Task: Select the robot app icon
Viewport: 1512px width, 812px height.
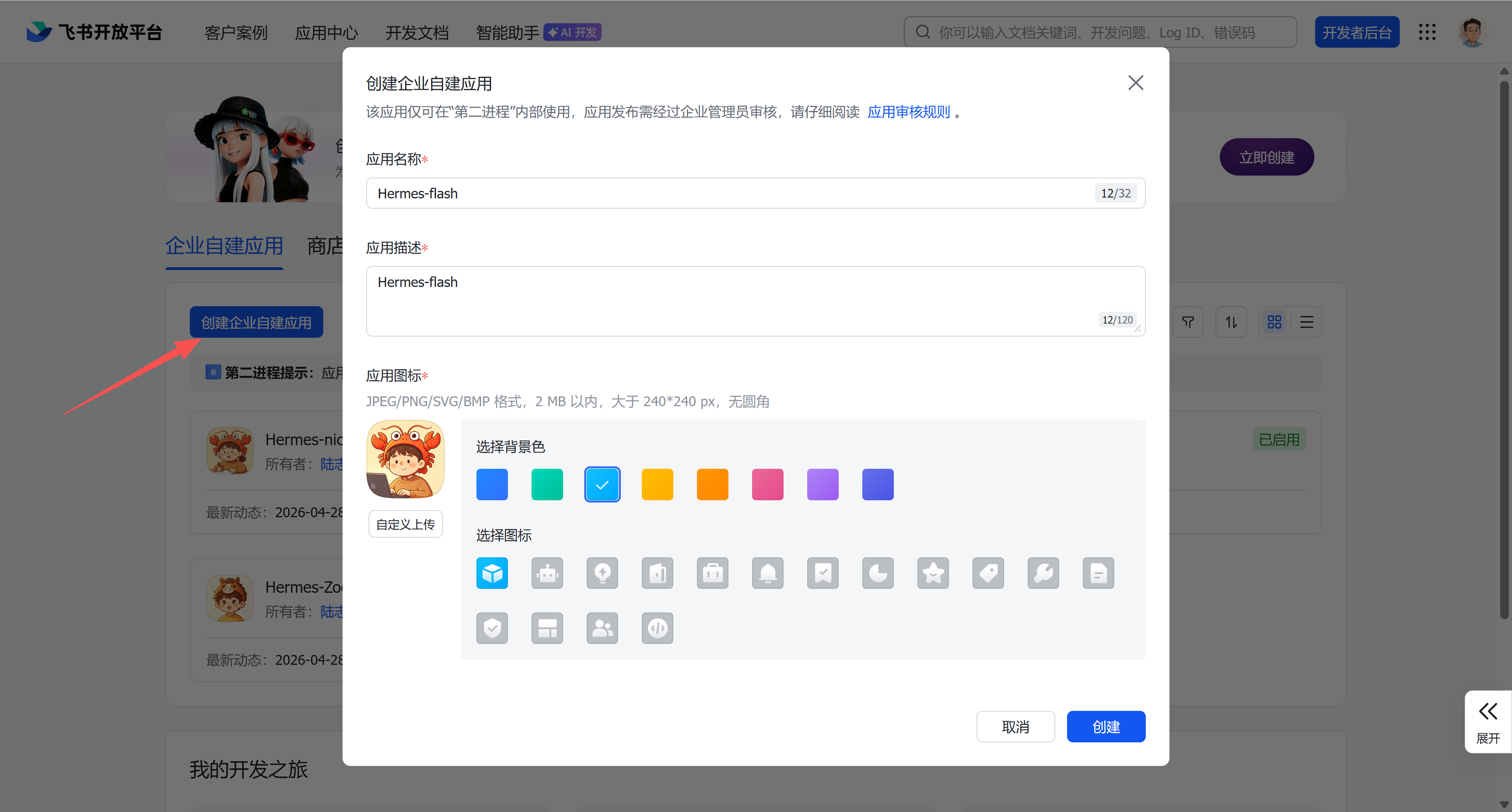Action: tap(547, 573)
